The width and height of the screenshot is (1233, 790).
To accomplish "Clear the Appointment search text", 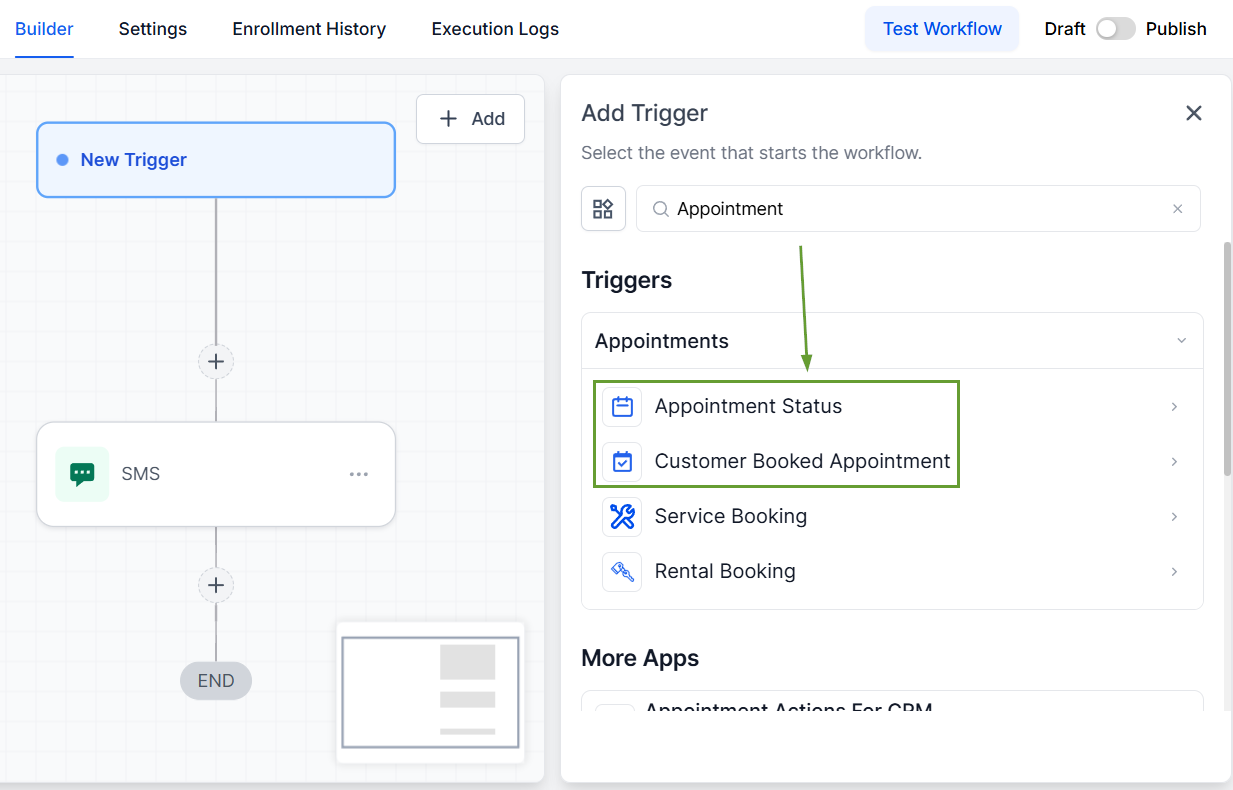I will click(1177, 209).
